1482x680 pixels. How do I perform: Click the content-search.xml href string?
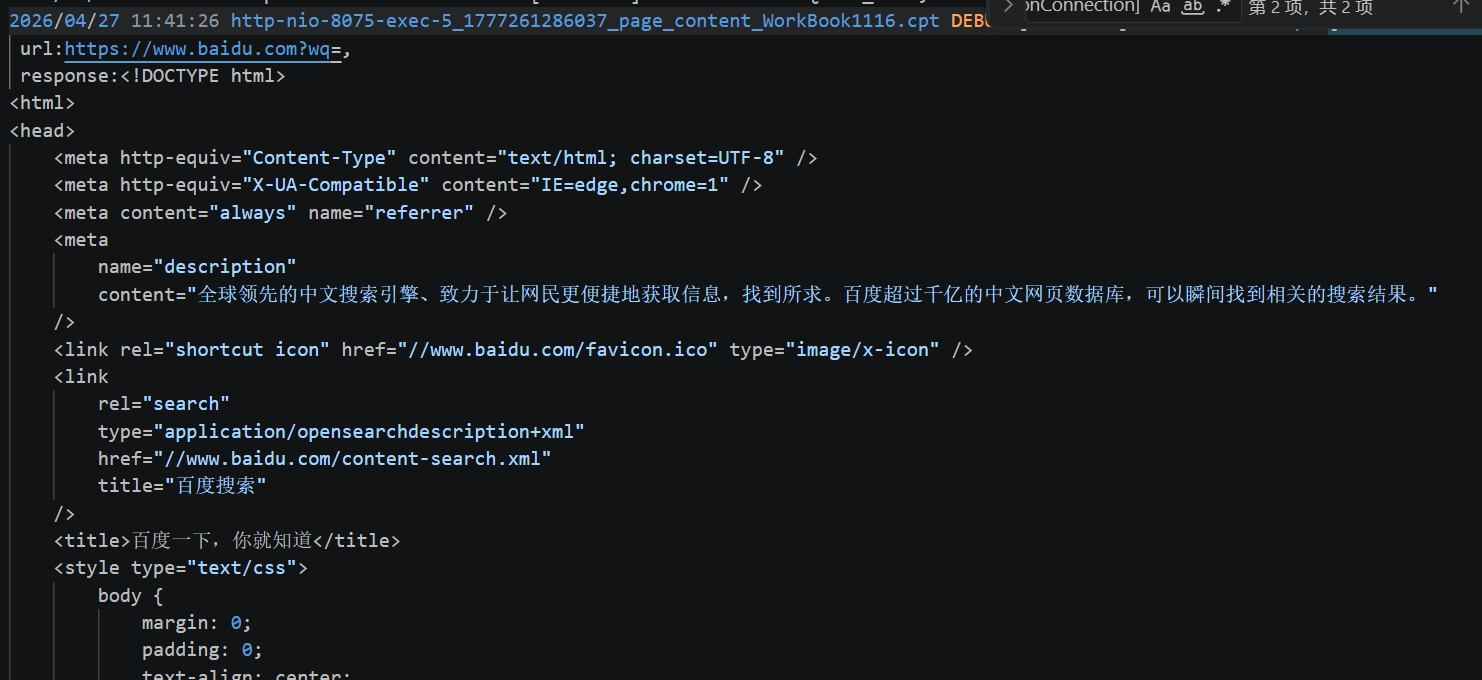tap(353, 459)
